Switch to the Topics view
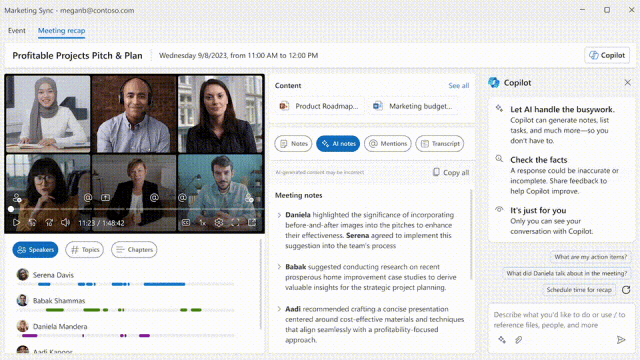Viewport: 640px width, 360px height. click(84, 249)
